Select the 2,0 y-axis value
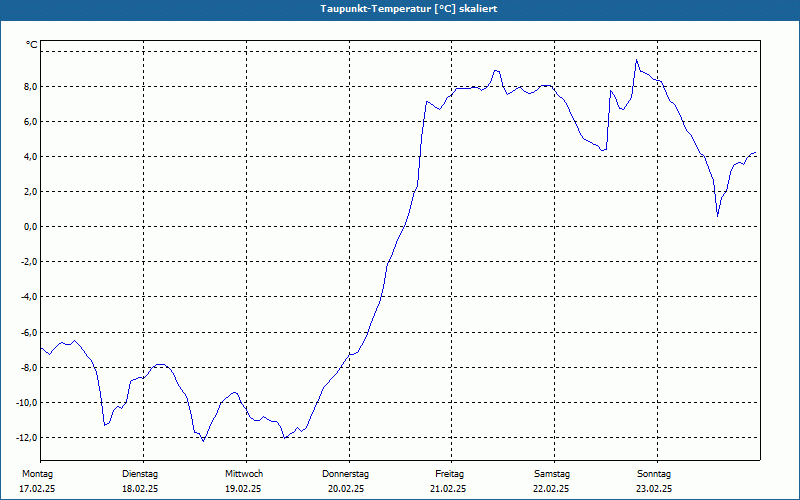This screenshot has height=500, width=800. click(x=30, y=192)
